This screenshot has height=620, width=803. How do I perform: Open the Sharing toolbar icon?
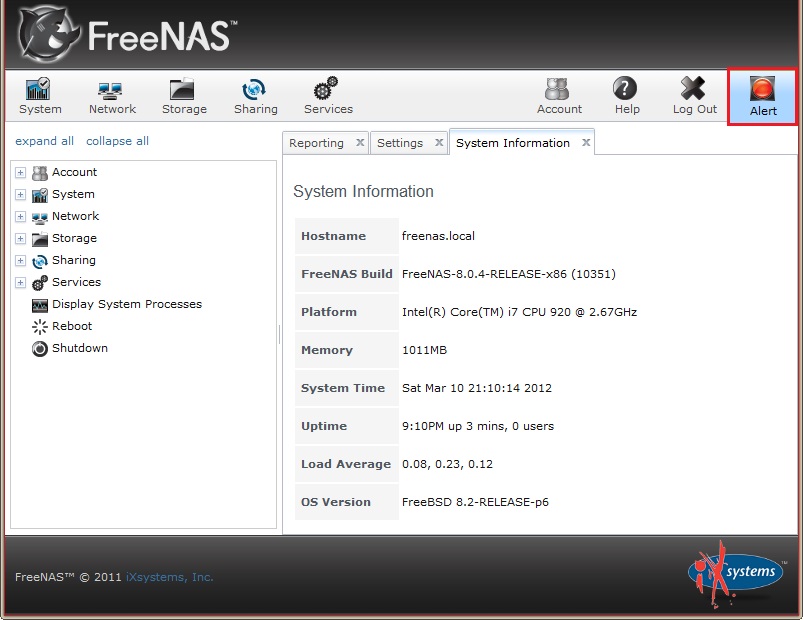(253, 90)
